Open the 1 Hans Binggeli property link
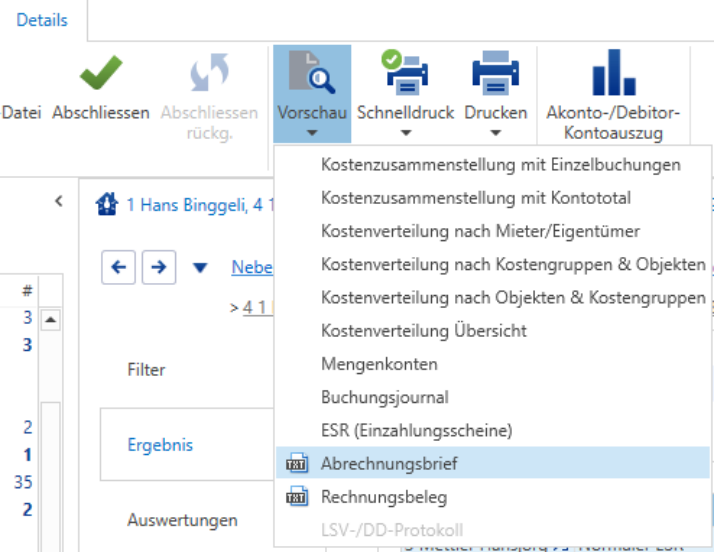 (200, 205)
